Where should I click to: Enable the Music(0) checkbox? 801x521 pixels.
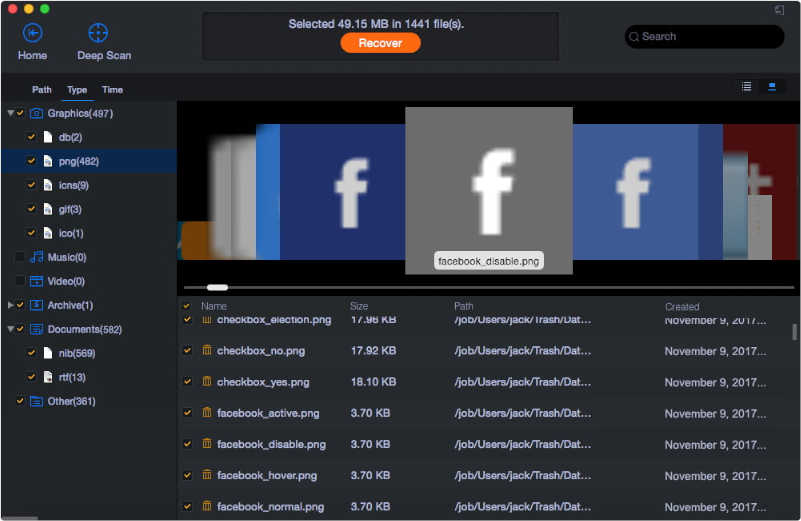[20, 257]
